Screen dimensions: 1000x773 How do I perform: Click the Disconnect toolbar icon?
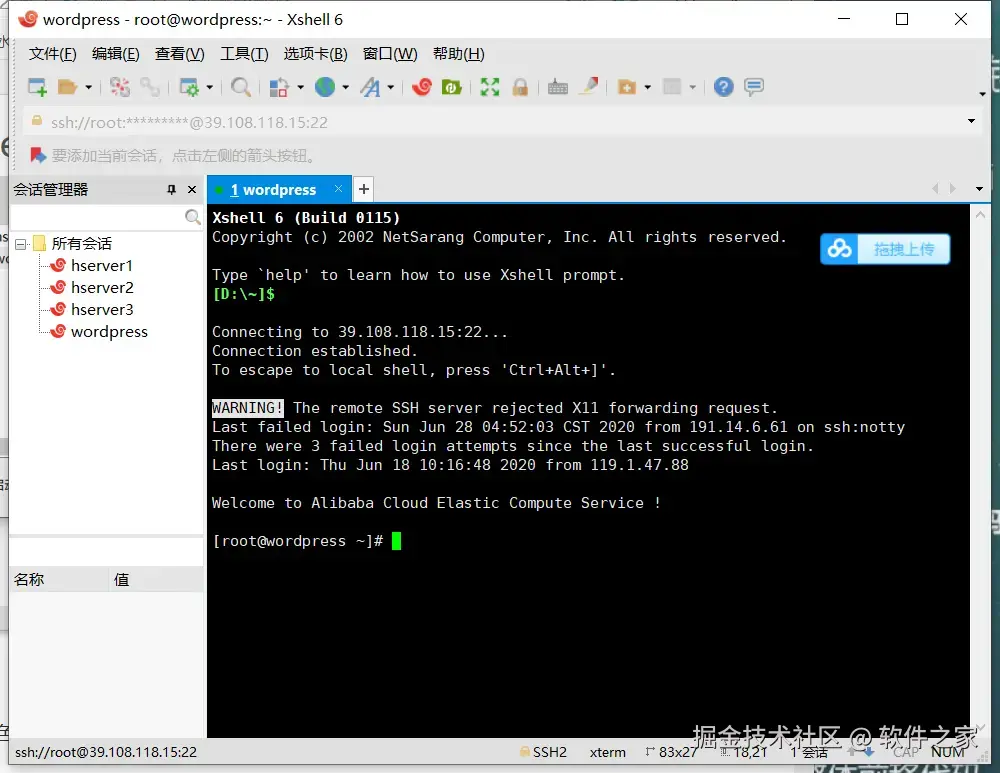(x=119, y=87)
